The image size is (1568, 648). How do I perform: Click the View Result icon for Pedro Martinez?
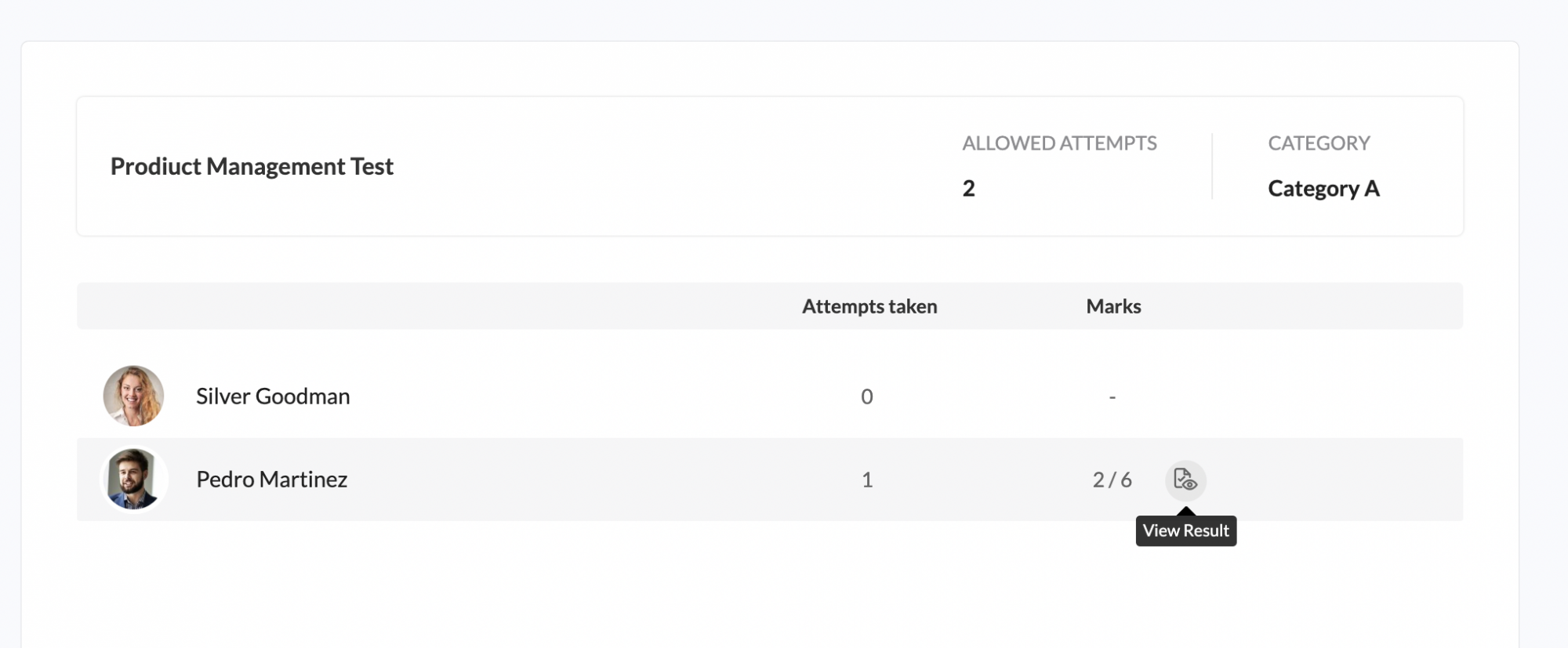tap(1185, 480)
